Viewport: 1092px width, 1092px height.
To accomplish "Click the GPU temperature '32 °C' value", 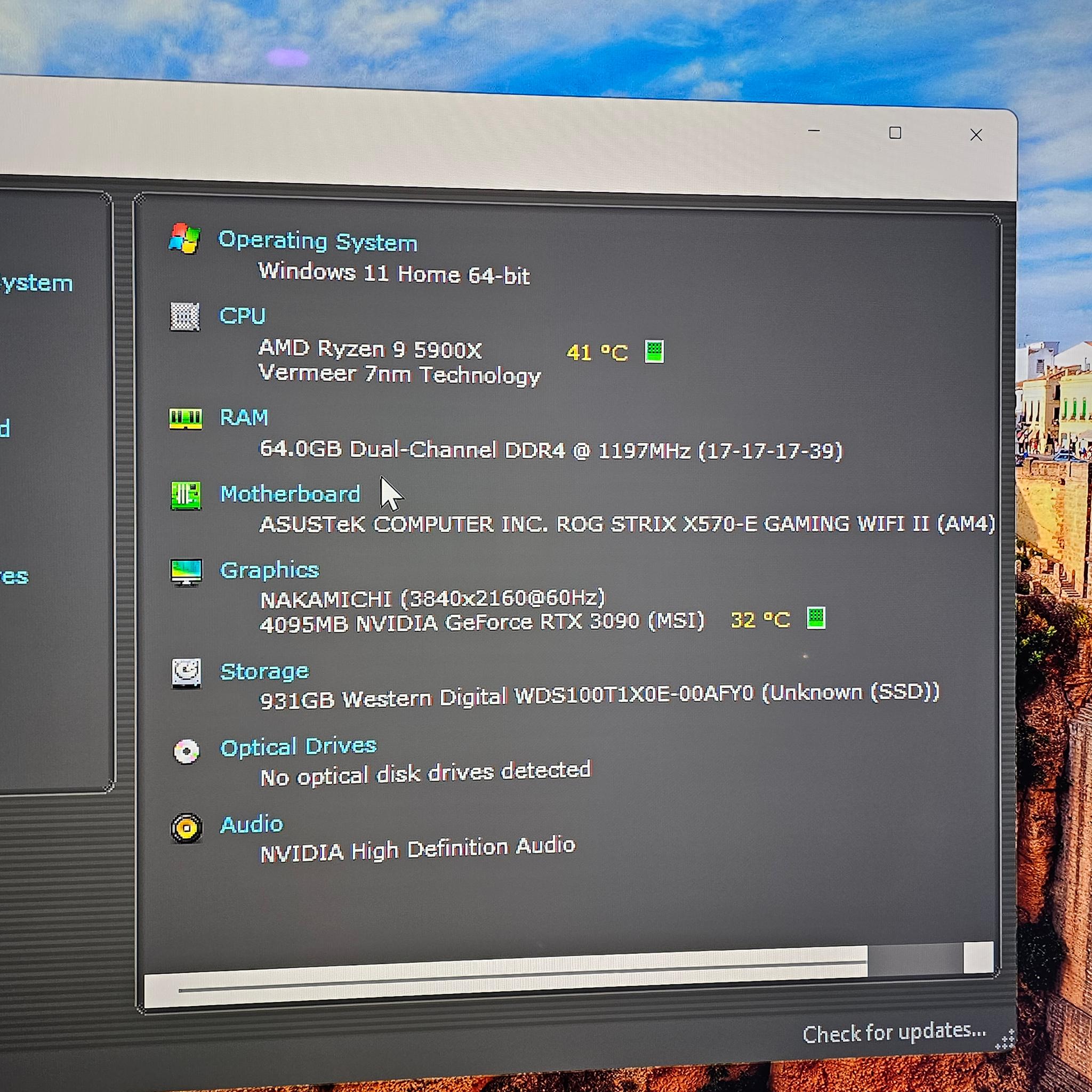I will [760, 620].
